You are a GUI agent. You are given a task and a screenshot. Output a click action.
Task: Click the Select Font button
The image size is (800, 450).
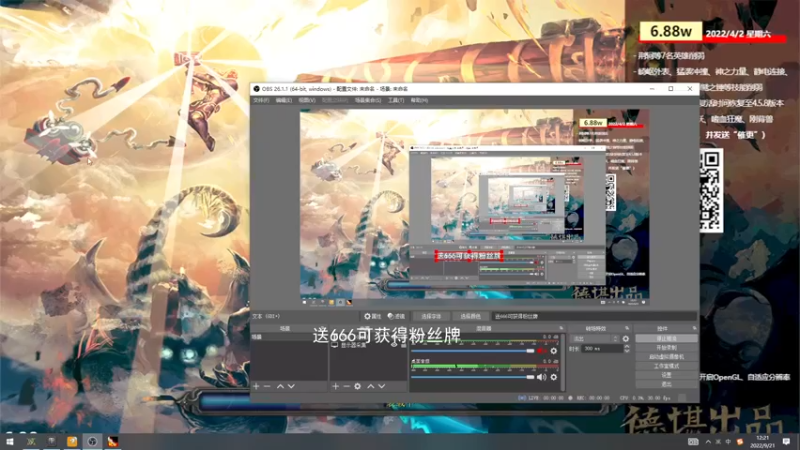click(431, 316)
